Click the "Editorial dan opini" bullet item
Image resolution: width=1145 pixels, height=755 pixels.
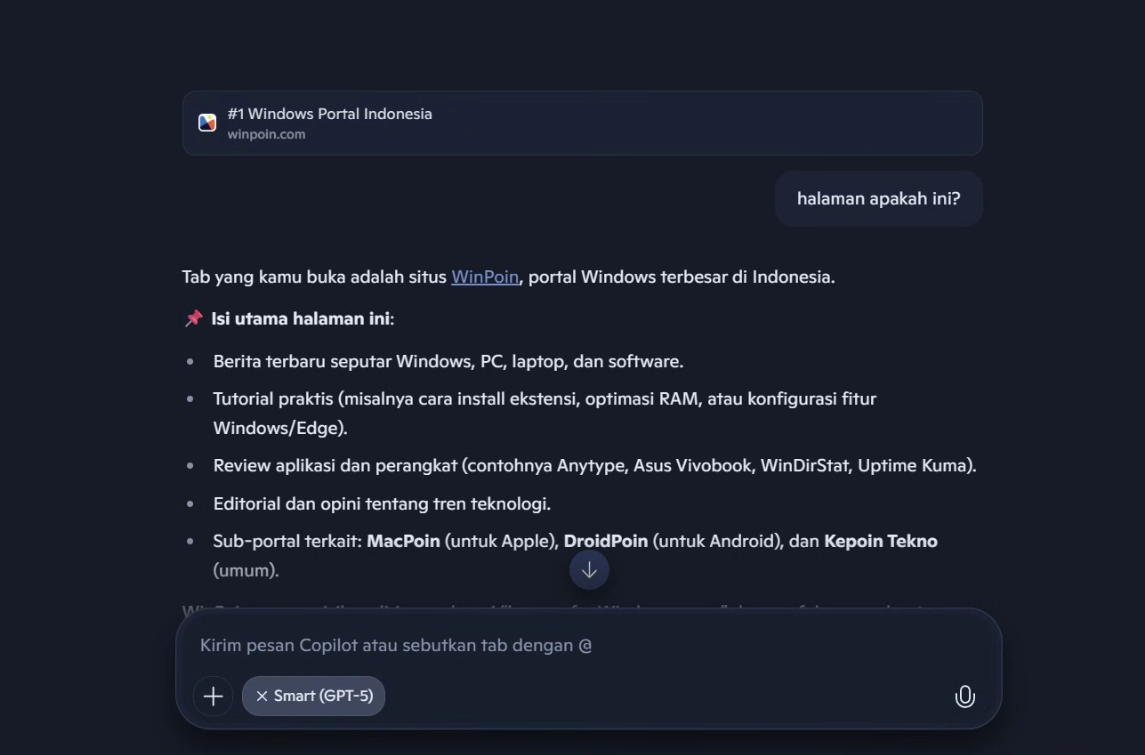coord(382,503)
